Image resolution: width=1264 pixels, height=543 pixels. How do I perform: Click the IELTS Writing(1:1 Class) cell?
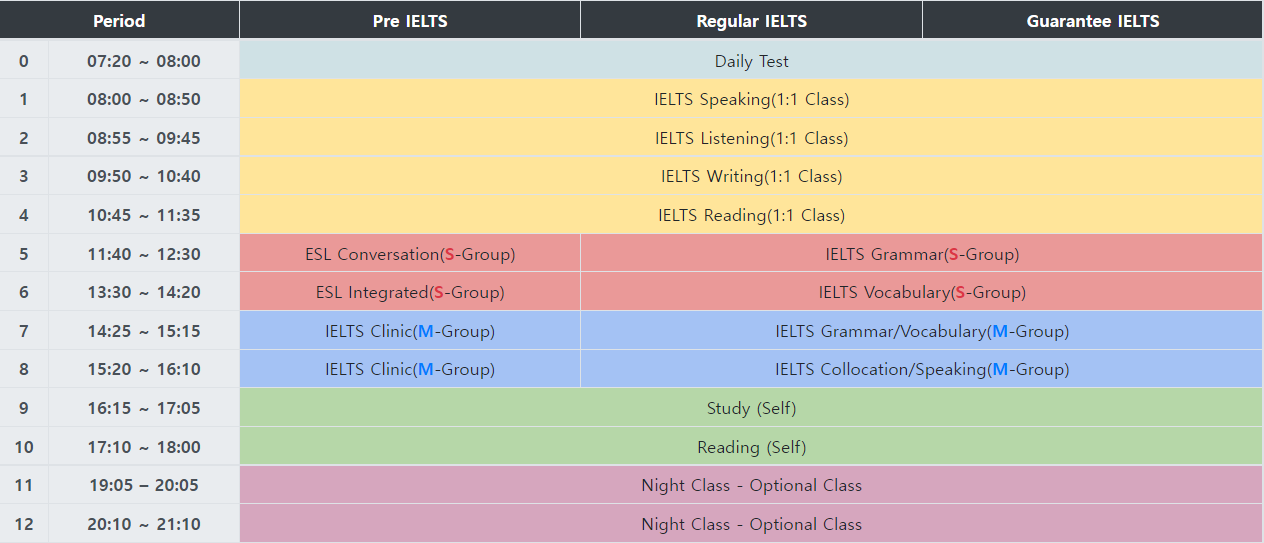[x=751, y=176]
